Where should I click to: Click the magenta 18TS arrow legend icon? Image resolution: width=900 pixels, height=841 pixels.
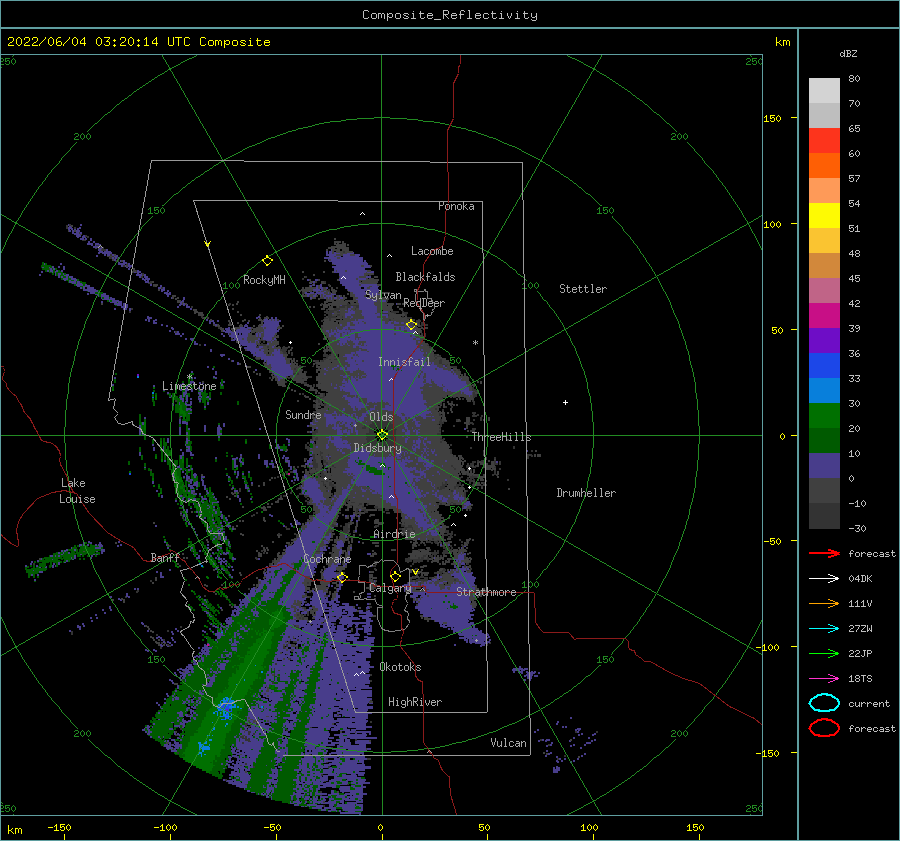[x=824, y=679]
